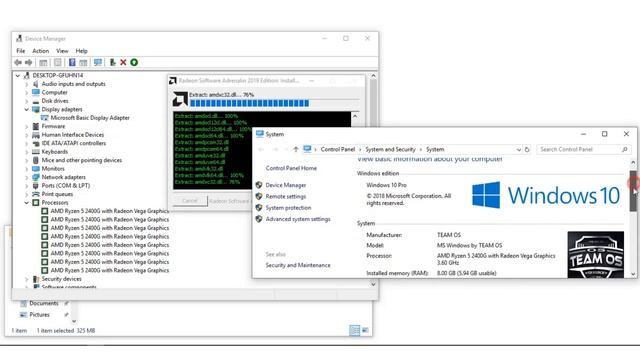Open the Action menu in Device Manager
The height and width of the screenshot is (360, 640).
40,51
